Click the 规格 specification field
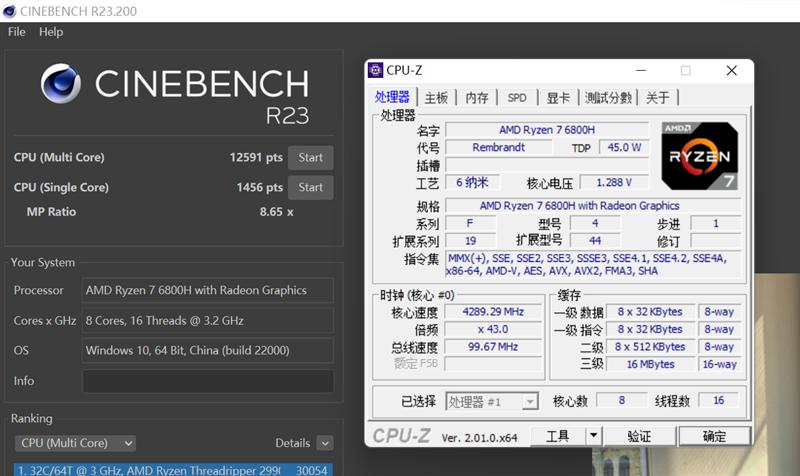 tap(593, 206)
